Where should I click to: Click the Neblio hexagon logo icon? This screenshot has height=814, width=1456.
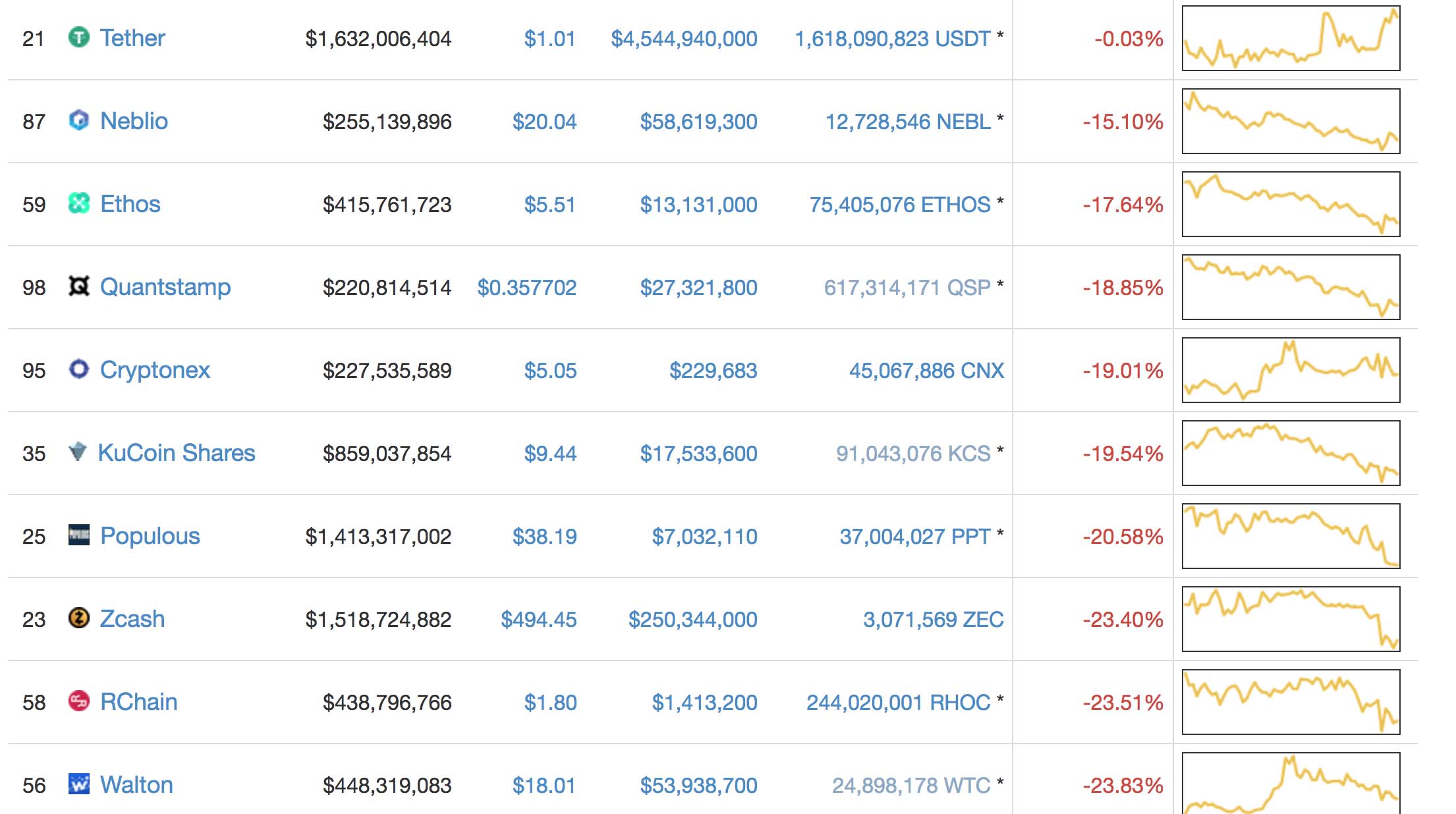pyautogui.click(x=78, y=121)
